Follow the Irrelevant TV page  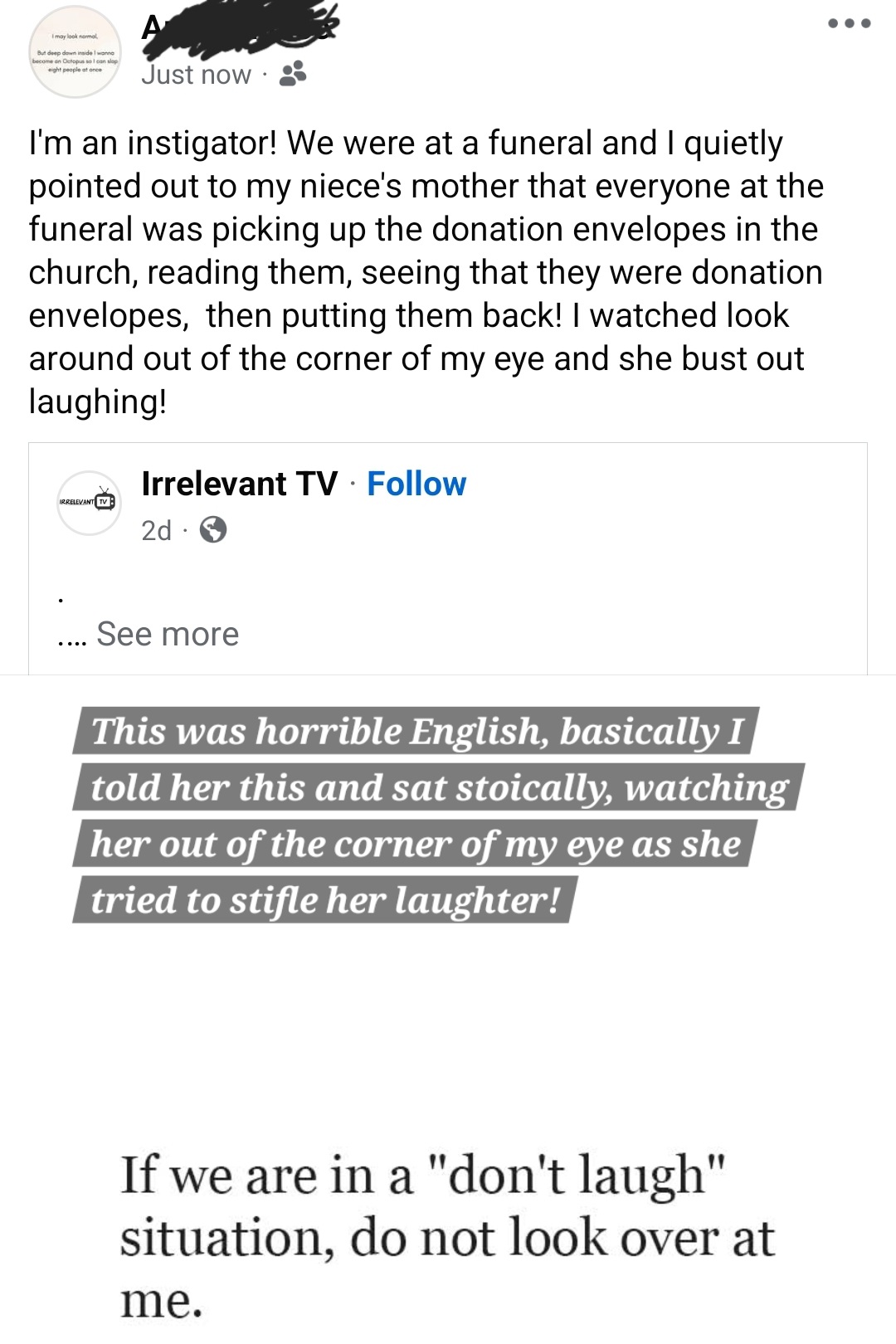coord(416,484)
